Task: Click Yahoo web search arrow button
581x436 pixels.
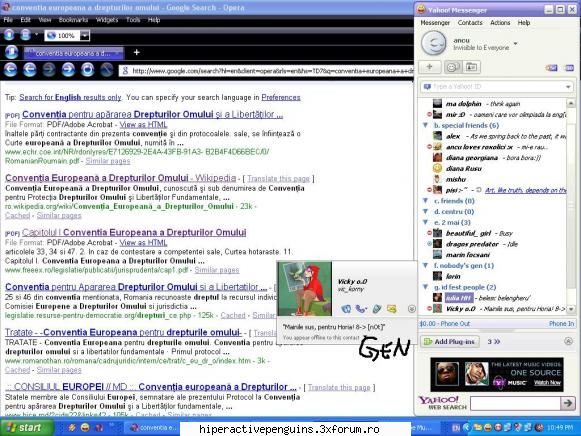Action: tap(568, 403)
